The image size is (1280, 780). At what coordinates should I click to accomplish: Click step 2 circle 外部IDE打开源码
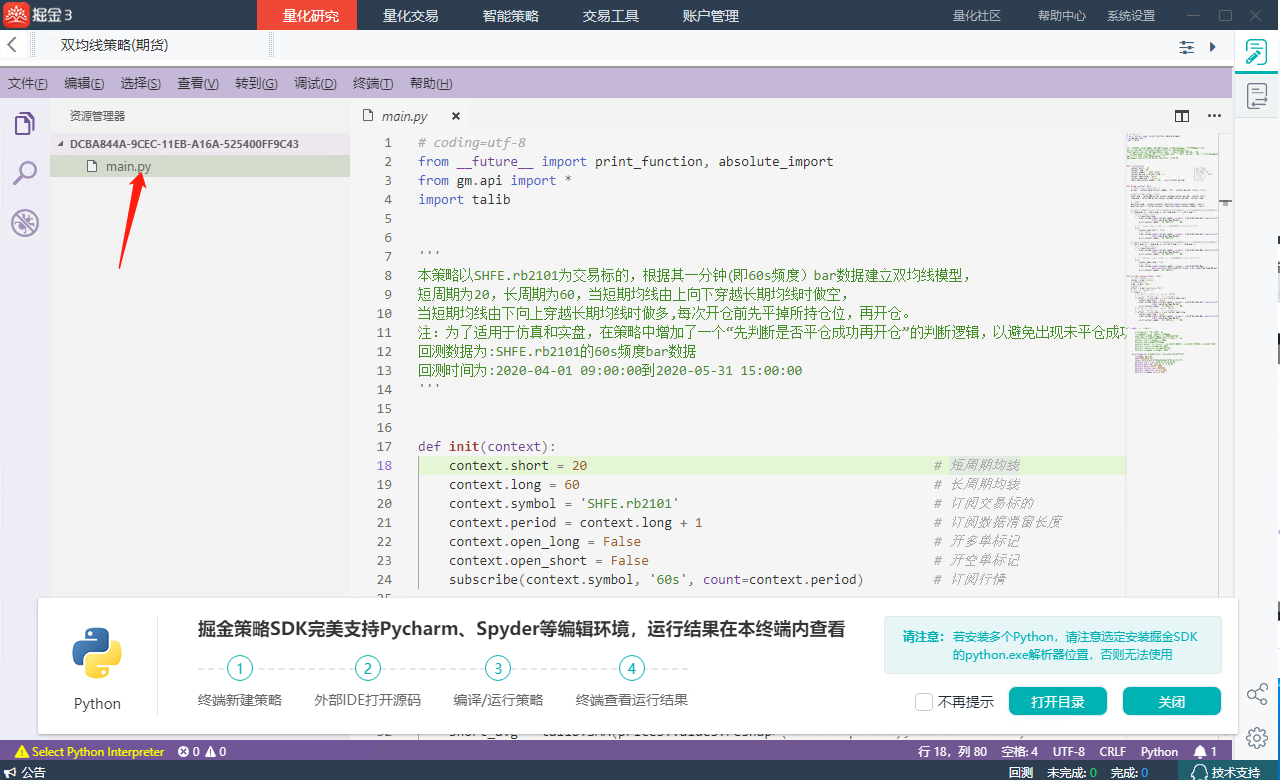coord(368,668)
